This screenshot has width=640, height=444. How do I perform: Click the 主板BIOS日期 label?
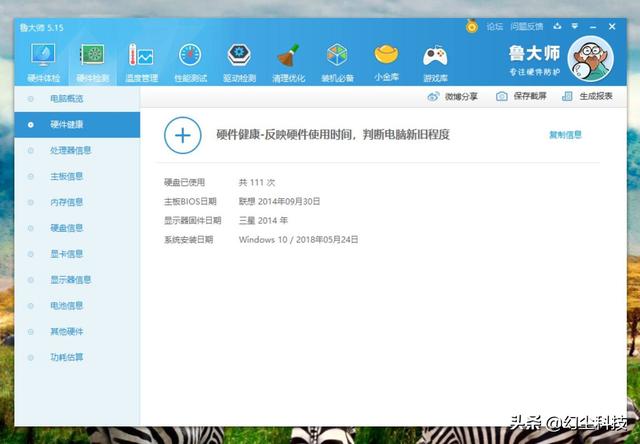tap(190, 202)
